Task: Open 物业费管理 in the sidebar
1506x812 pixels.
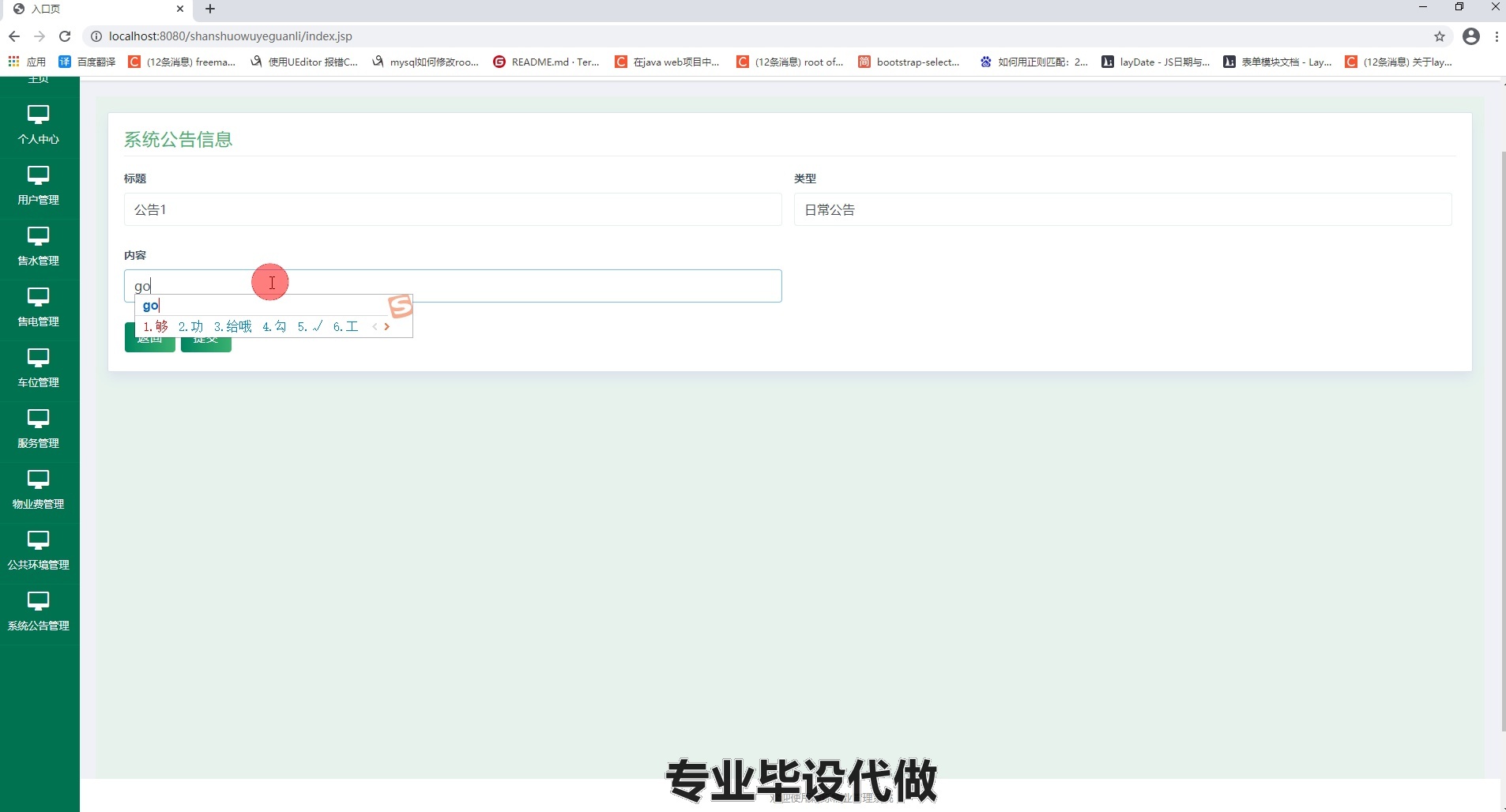Action: tap(39, 490)
